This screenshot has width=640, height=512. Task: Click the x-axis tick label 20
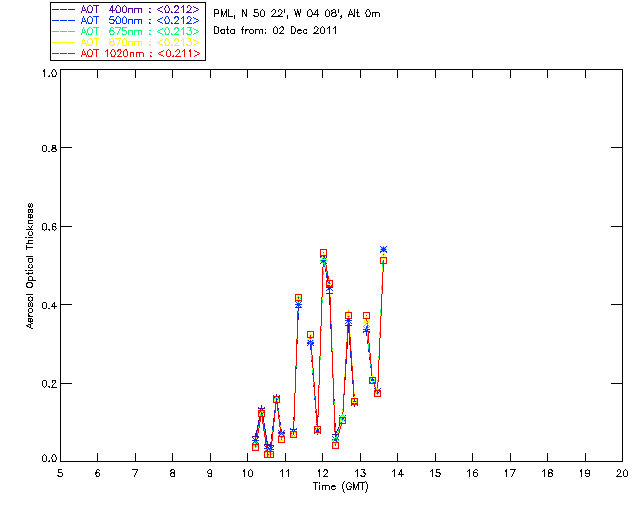click(621, 472)
